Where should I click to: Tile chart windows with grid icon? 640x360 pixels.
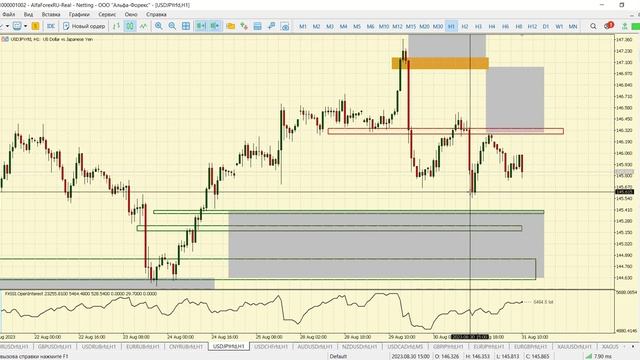[186, 26]
